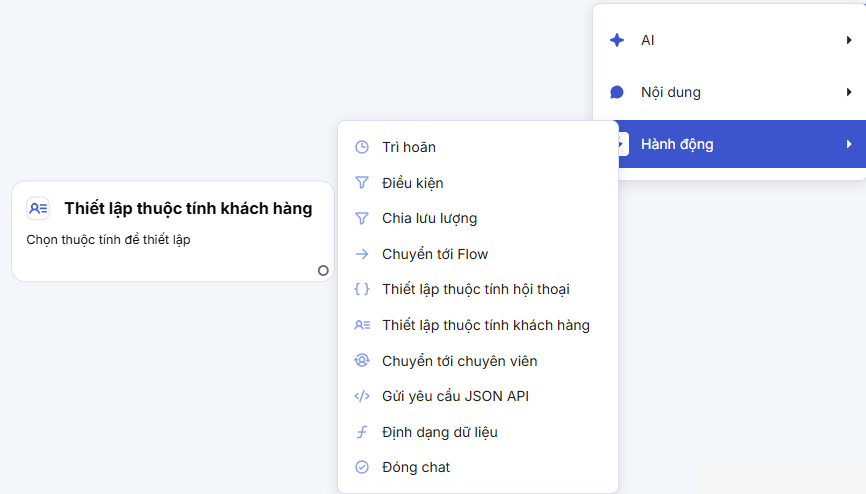Image resolution: width=866 pixels, height=494 pixels.
Task: Expand the Hành động submenu arrow
Action: 849,144
